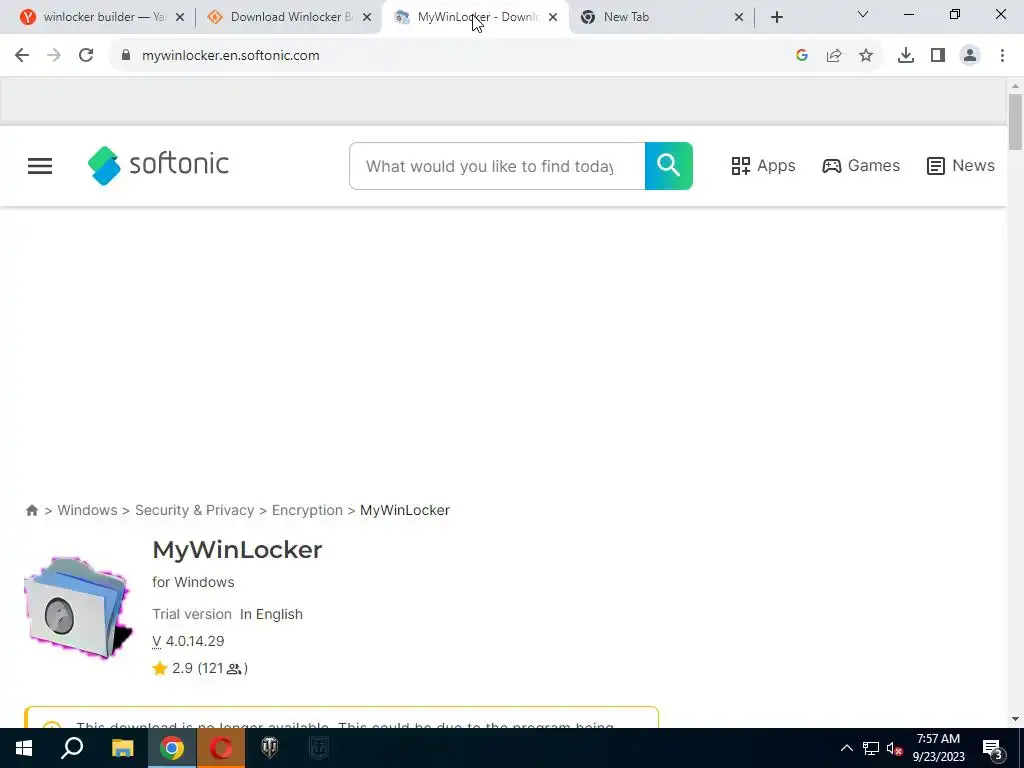Go to the Windows breadcrumb link
Viewport: 1024px width, 768px height.
[88, 510]
